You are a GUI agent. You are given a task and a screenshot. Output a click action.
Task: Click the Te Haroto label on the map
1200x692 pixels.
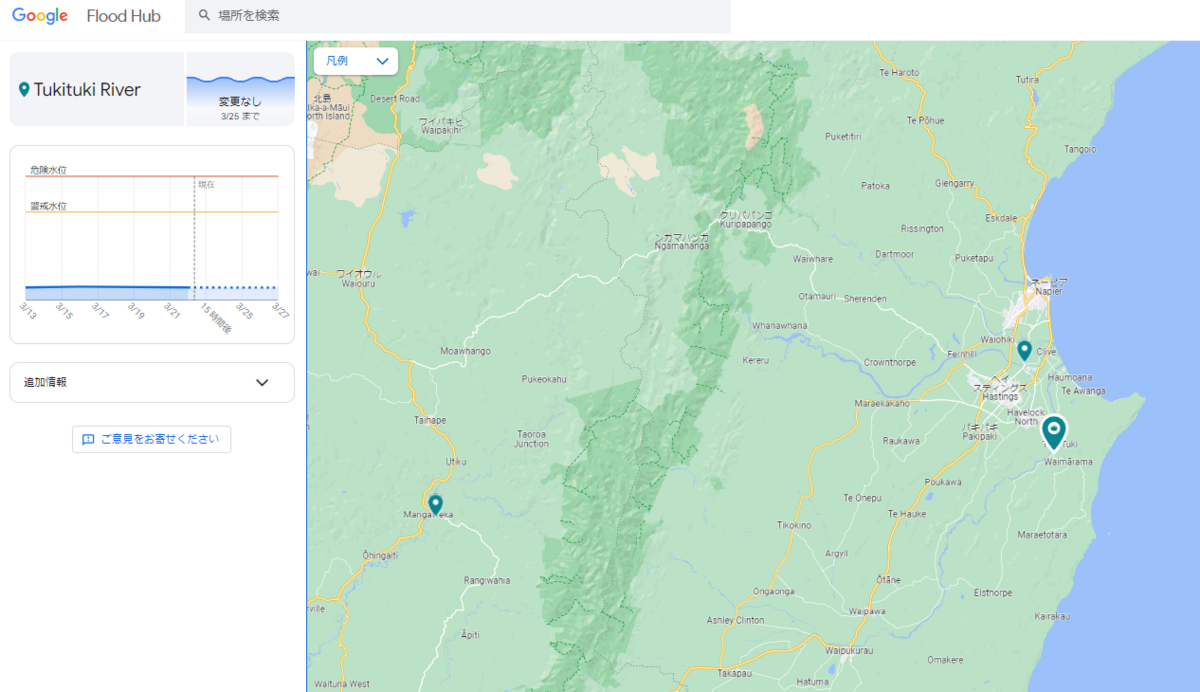coord(898,72)
